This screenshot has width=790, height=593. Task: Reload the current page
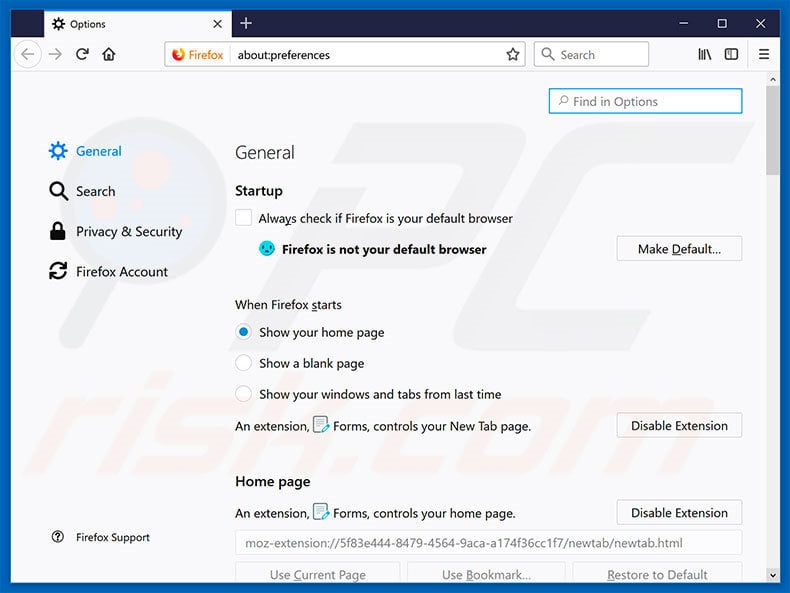83,54
